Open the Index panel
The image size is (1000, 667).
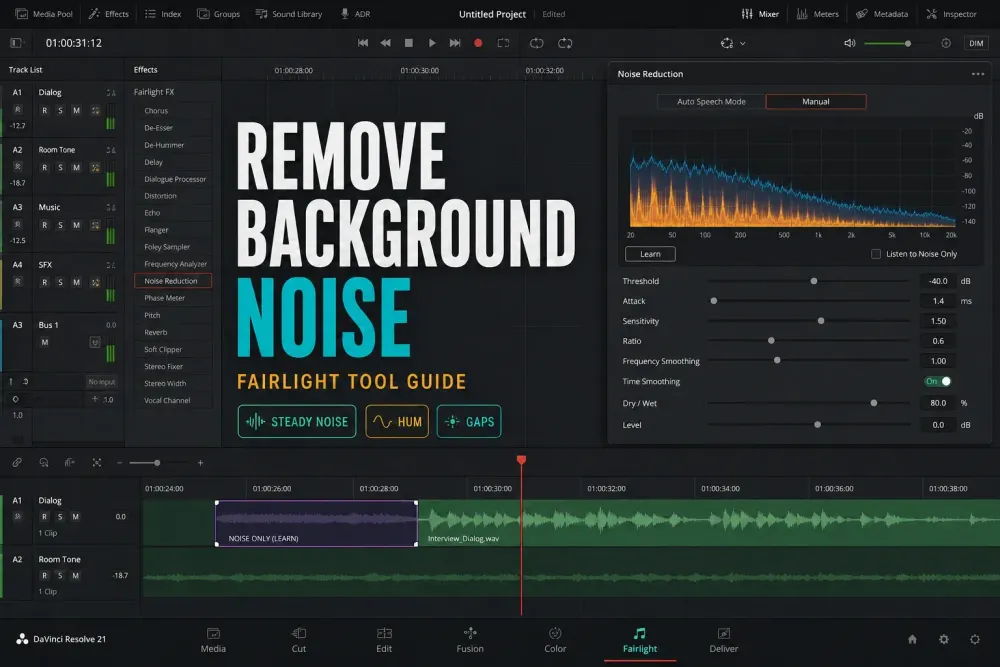tap(163, 13)
